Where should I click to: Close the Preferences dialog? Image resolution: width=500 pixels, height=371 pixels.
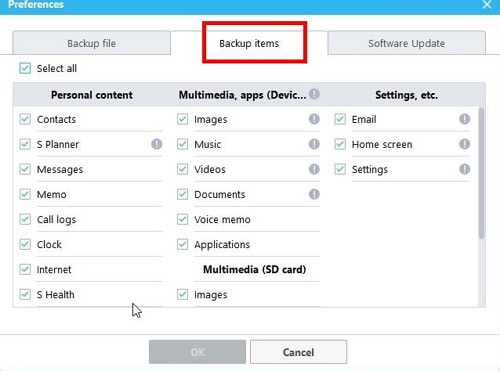487,5
